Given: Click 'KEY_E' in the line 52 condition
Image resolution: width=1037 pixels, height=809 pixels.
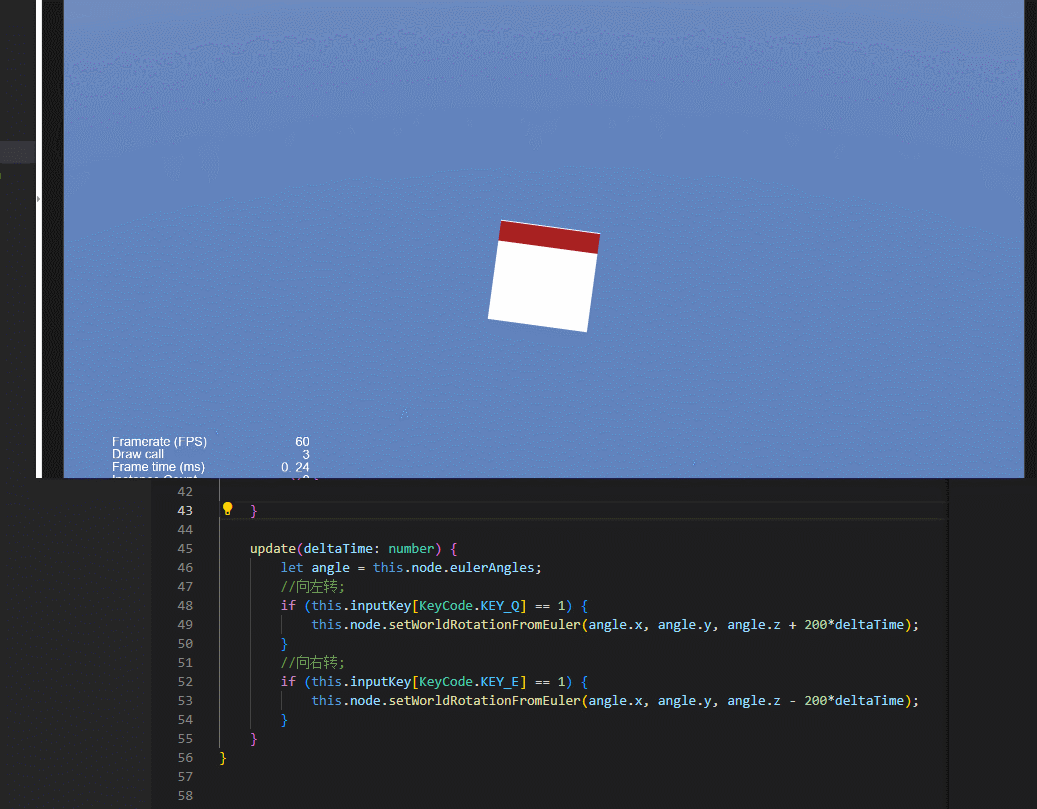Looking at the screenshot, I should pos(500,681).
